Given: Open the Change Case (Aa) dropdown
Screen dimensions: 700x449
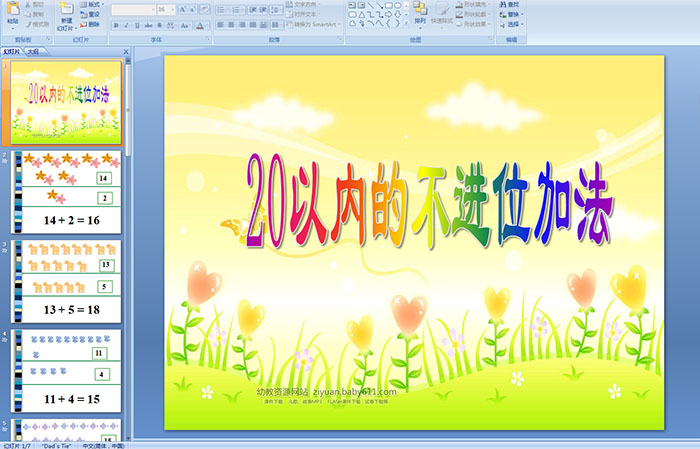Looking at the screenshot, I should [x=185, y=25].
